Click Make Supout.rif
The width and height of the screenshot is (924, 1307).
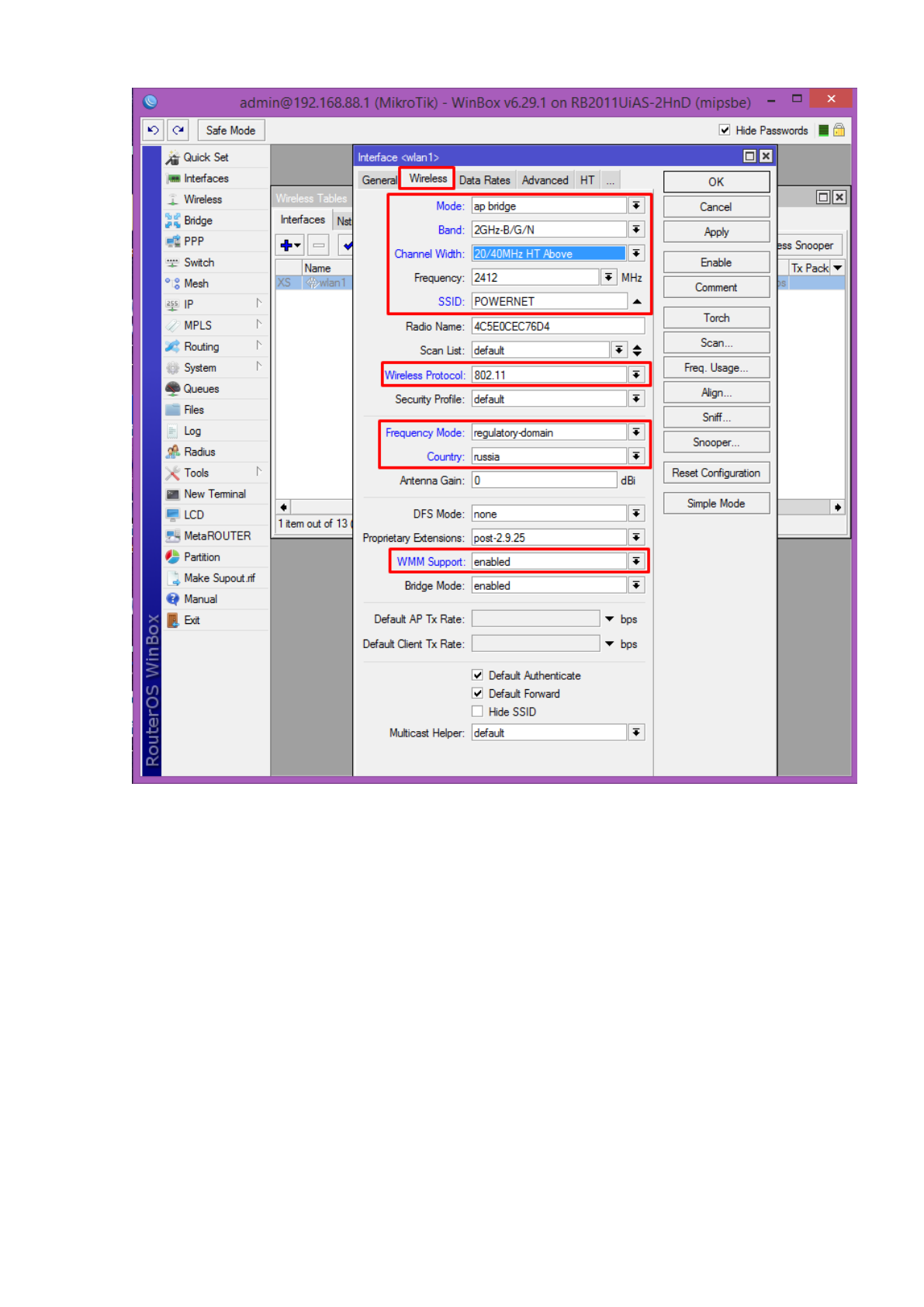(219, 578)
